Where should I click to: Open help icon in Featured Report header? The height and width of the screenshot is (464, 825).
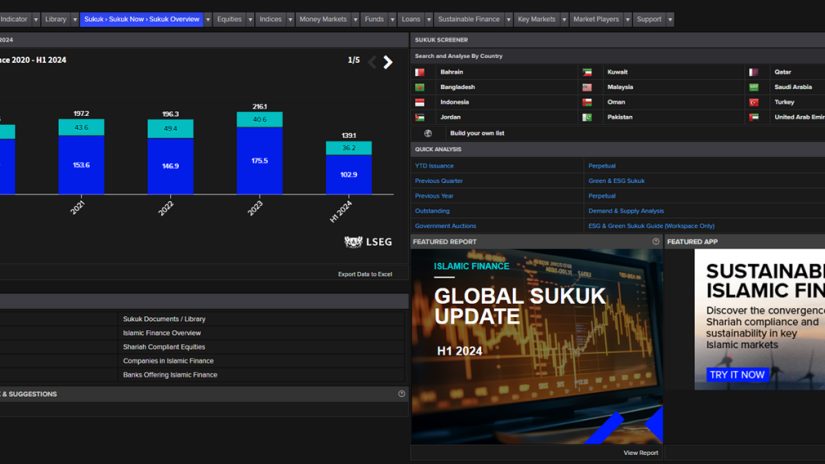pyautogui.click(x=656, y=241)
